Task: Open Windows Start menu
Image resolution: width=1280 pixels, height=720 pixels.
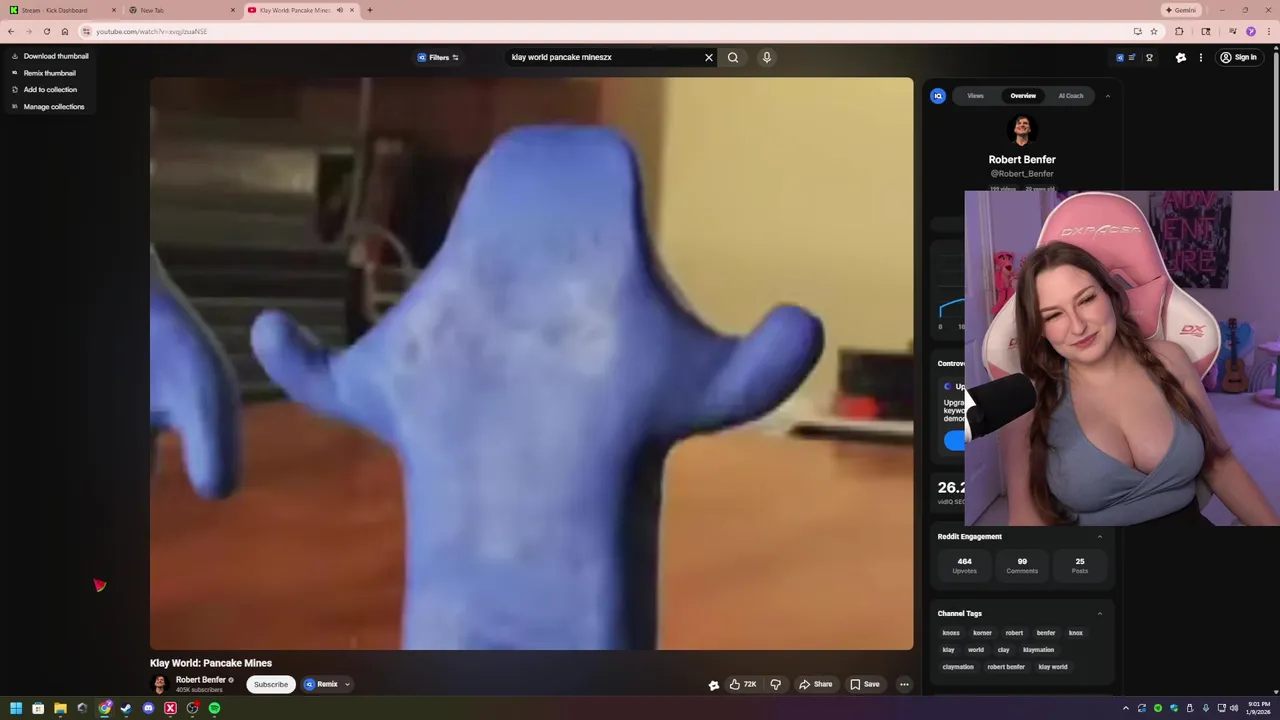Action: 16,708
